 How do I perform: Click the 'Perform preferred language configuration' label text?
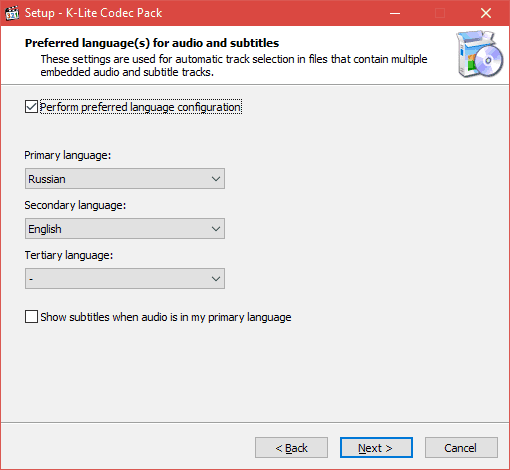(141, 107)
